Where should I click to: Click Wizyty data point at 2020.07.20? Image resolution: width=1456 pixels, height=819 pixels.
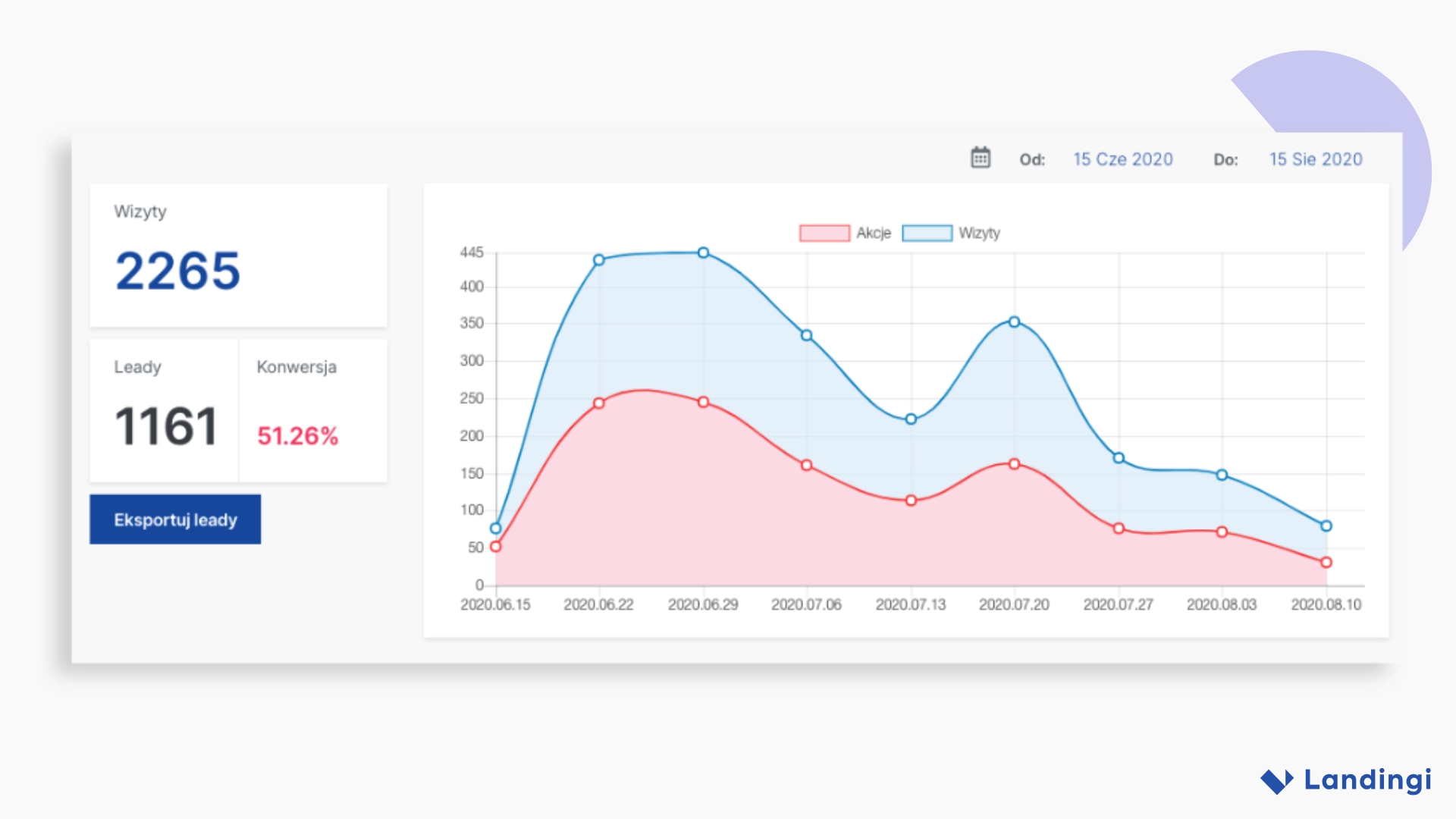point(1014,322)
